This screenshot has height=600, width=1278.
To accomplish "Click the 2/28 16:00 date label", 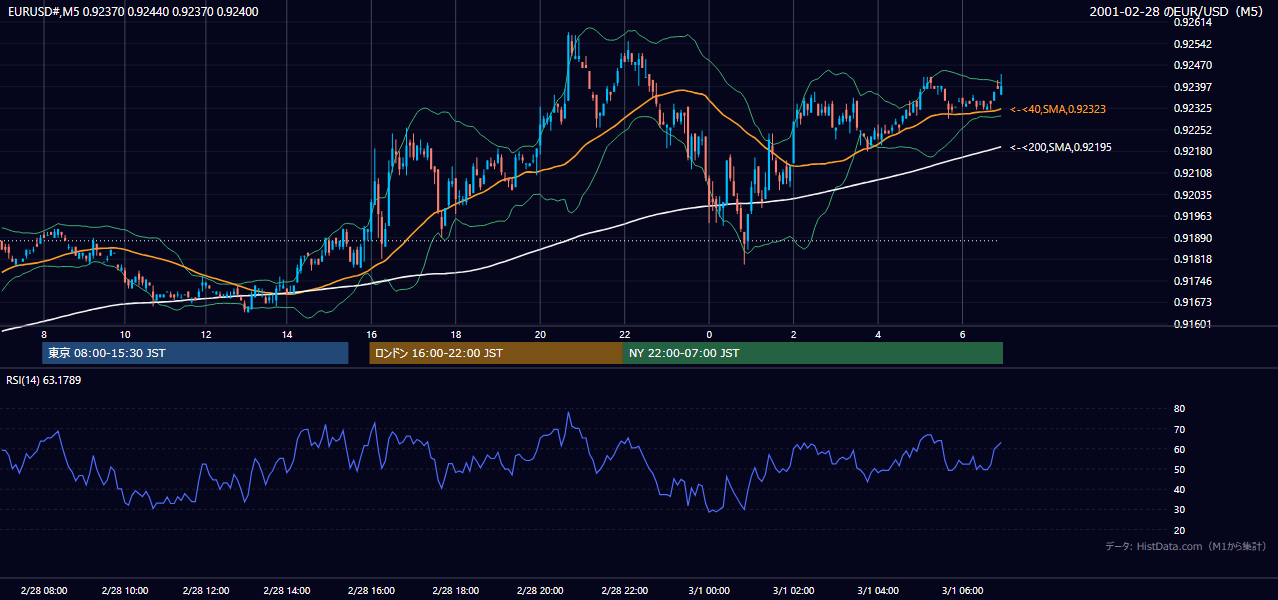I will [372, 591].
